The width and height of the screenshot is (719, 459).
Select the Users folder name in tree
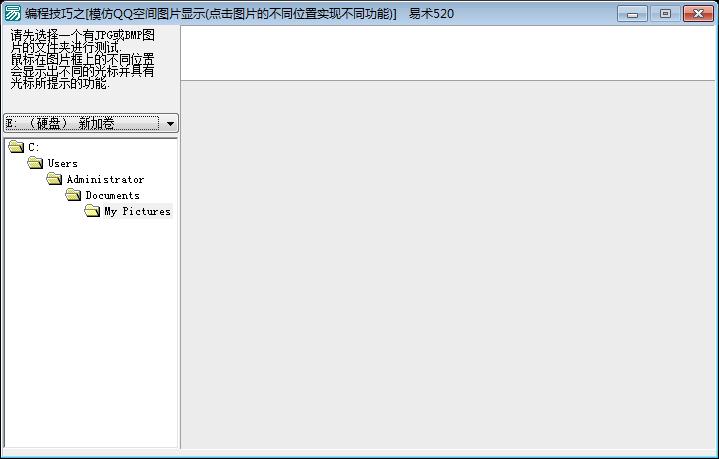[62, 163]
